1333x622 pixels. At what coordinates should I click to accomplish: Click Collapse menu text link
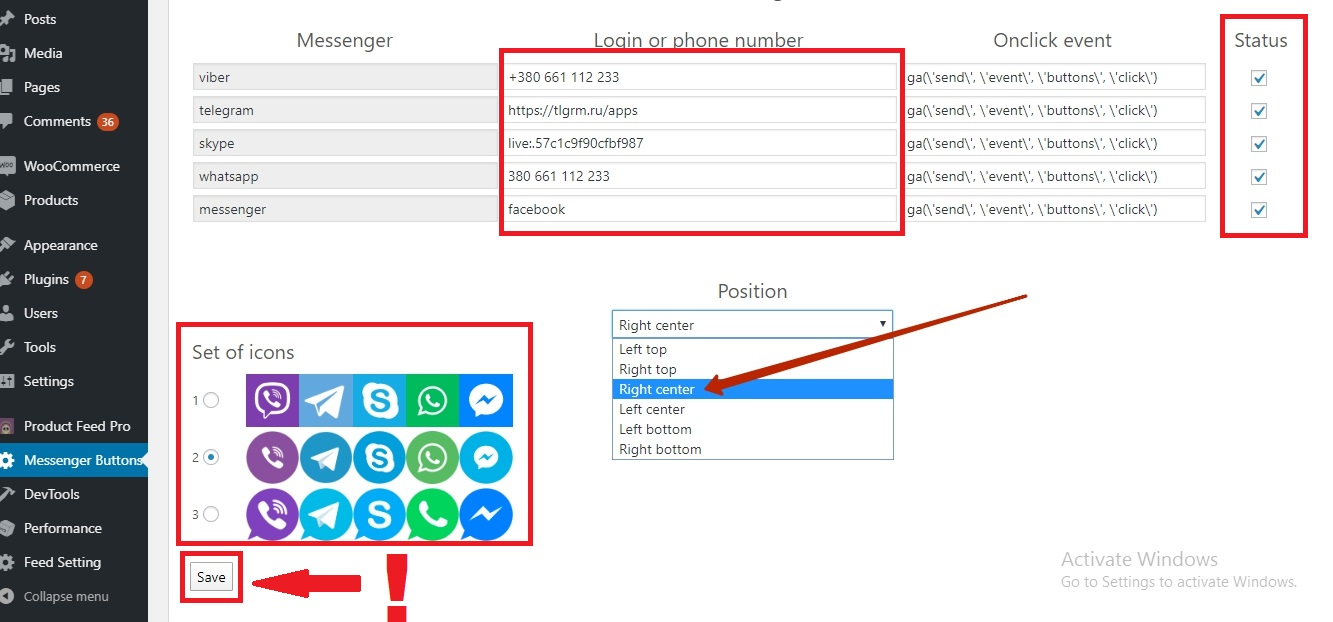(x=66, y=596)
